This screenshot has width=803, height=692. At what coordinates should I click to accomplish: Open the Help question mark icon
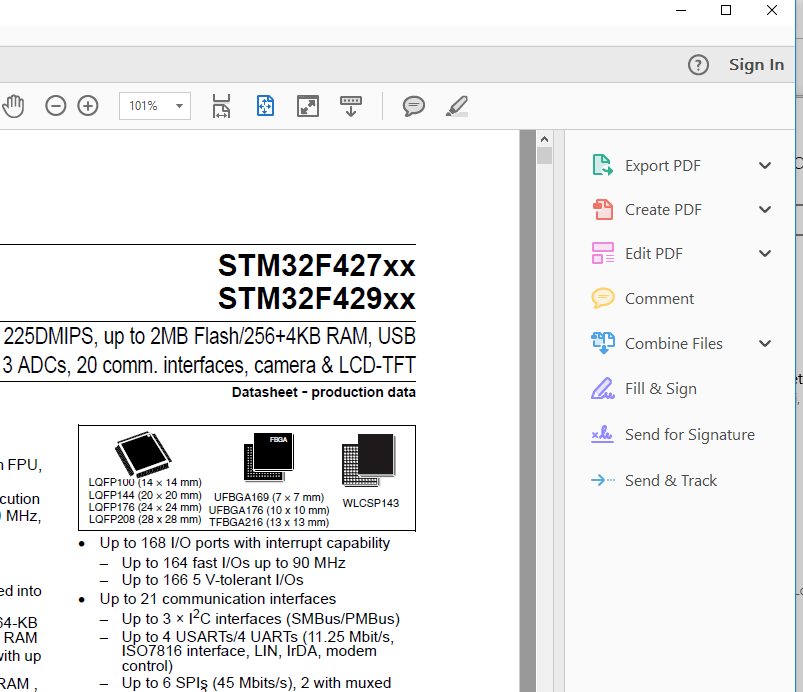pos(698,65)
